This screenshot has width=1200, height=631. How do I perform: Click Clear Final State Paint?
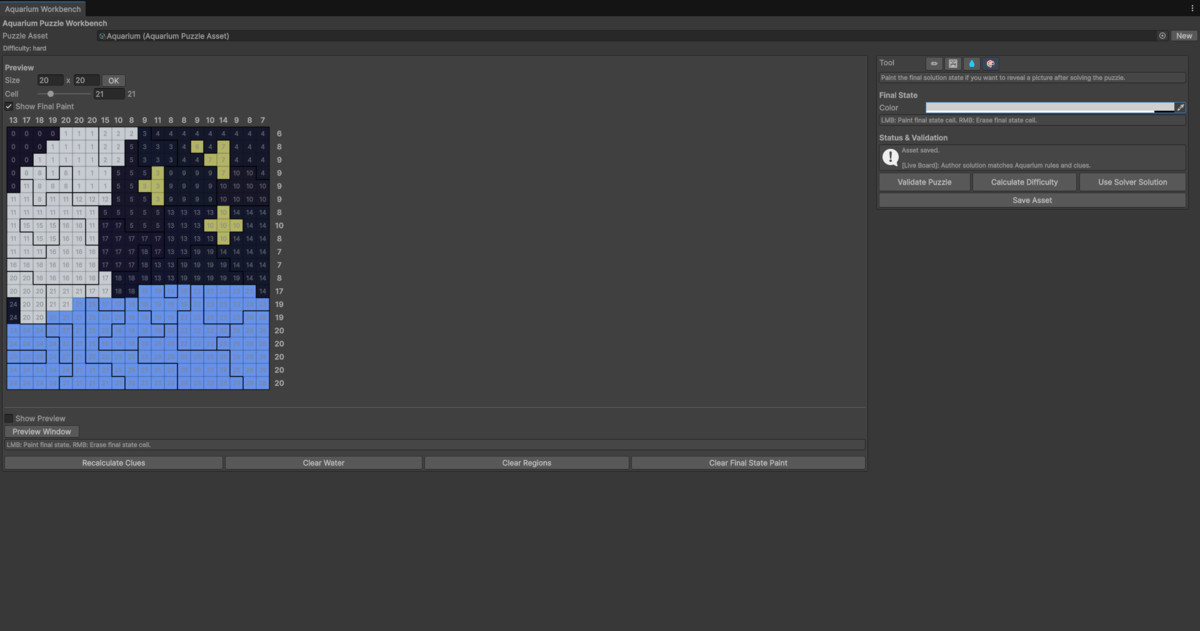click(x=748, y=463)
